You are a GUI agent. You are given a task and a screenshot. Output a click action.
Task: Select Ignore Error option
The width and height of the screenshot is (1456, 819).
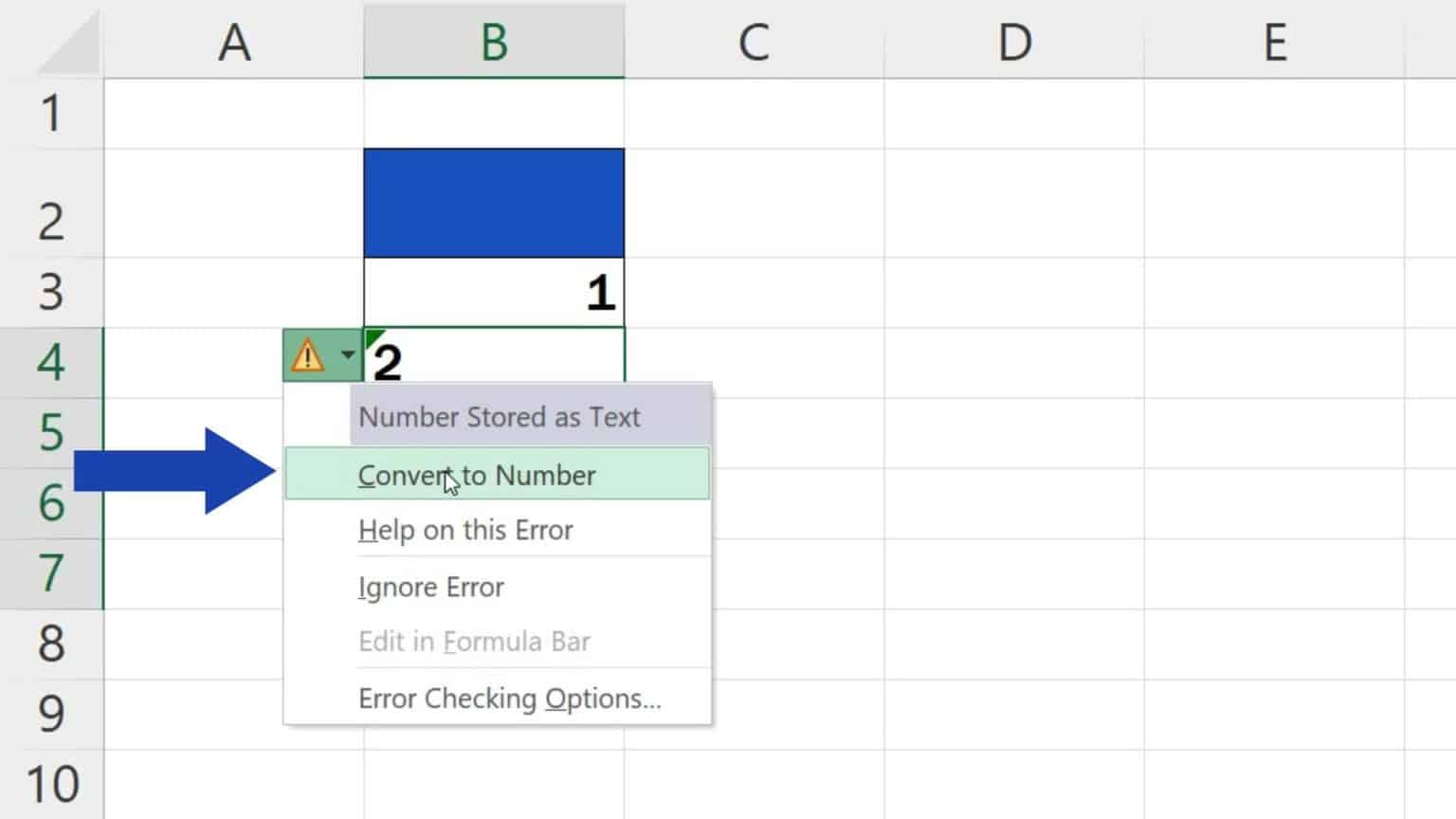[x=430, y=587]
